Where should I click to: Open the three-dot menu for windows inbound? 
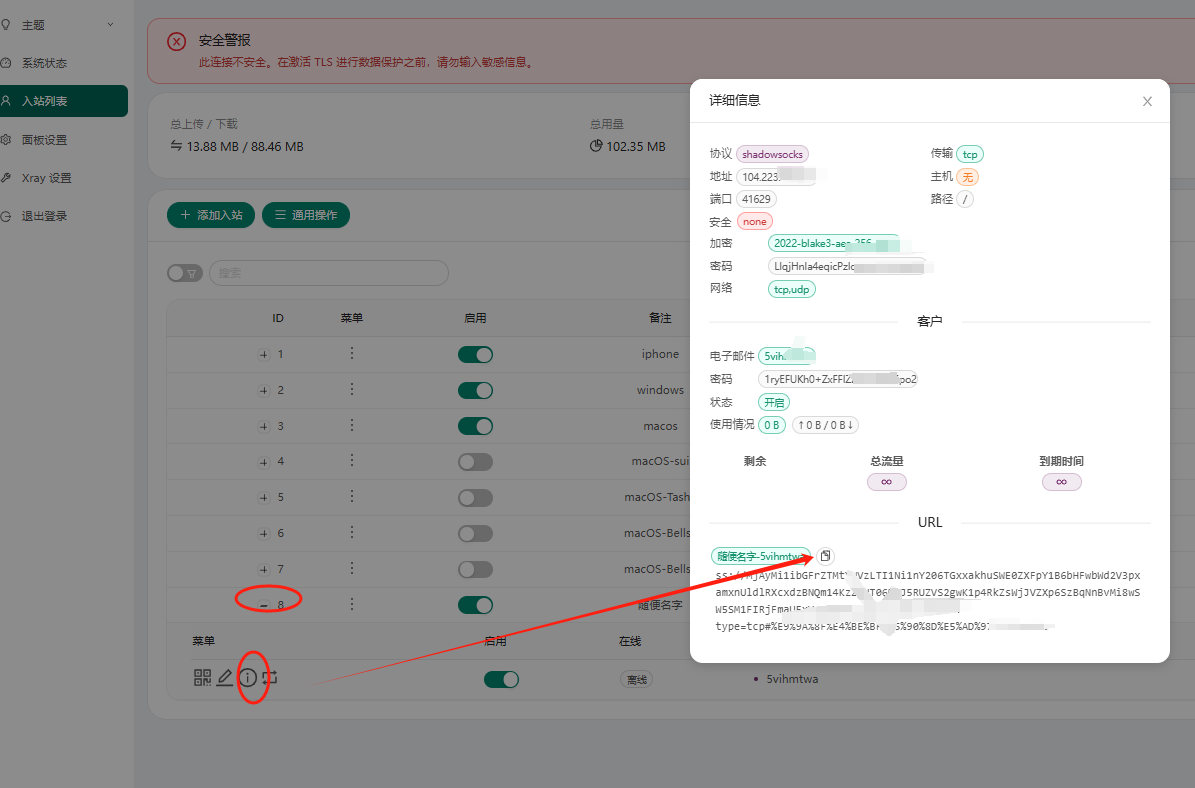tap(351, 390)
